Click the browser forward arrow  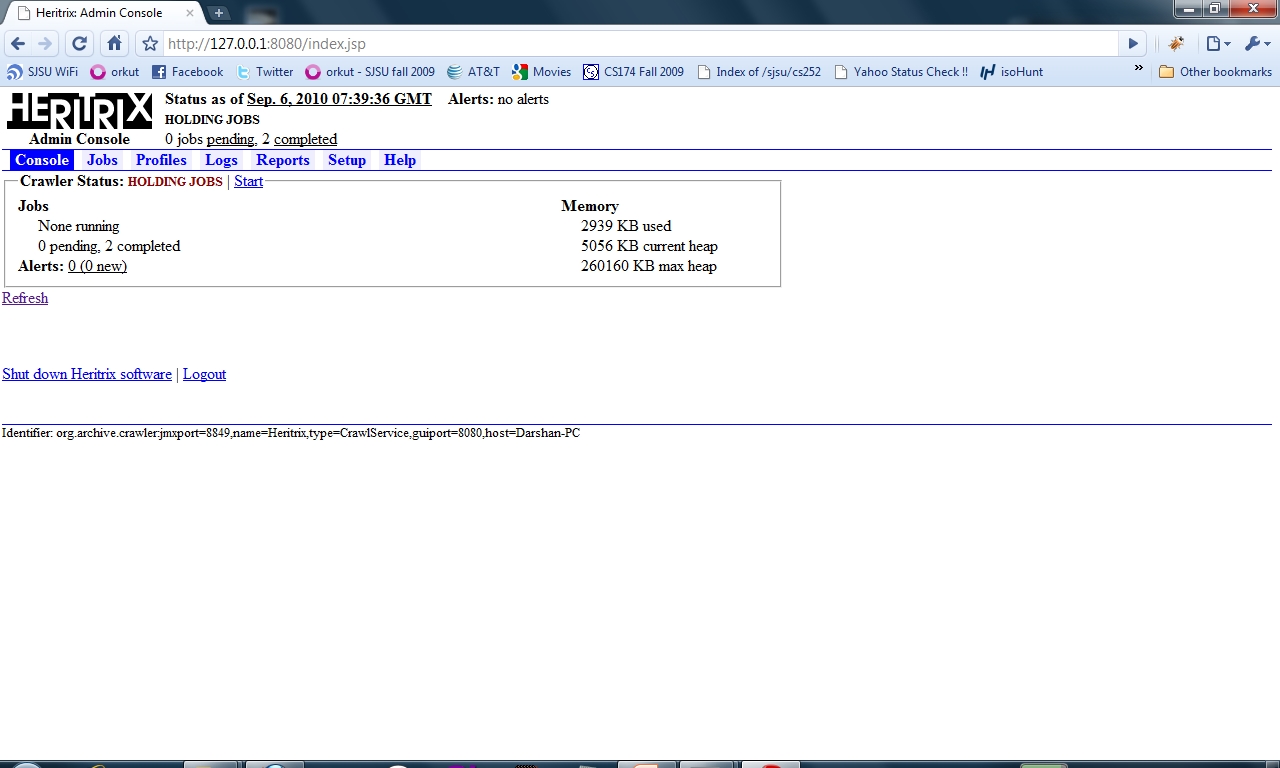[x=45, y=44]
